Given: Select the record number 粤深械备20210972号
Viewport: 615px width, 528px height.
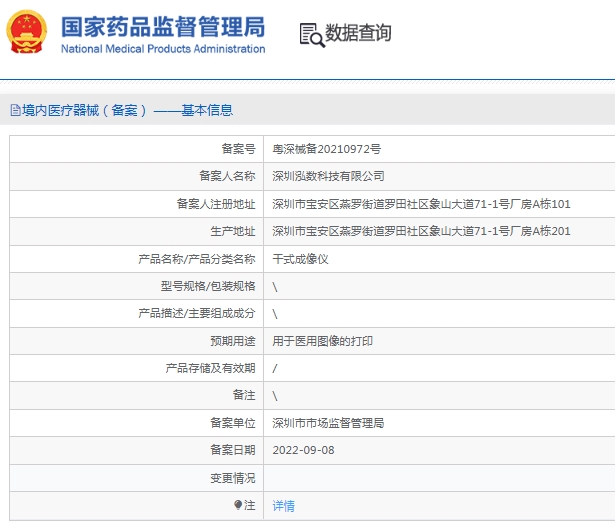Looking at the screenshot, I should 326,149.
